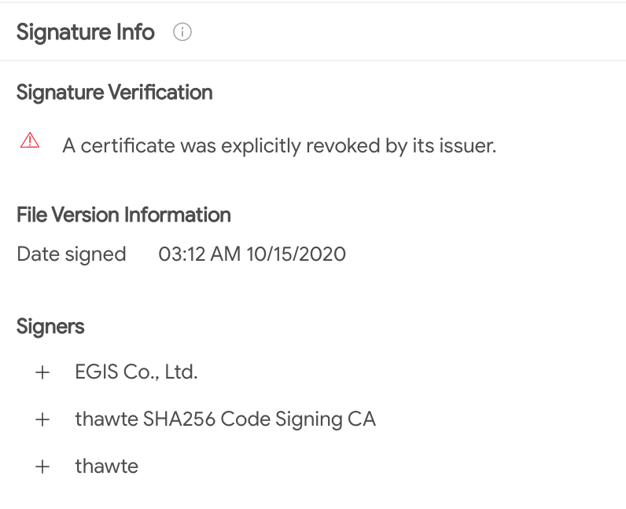Click 'SHA256' in the thawte CA name
The height and width of the screenshot is (509, 626).
point(179,420)
